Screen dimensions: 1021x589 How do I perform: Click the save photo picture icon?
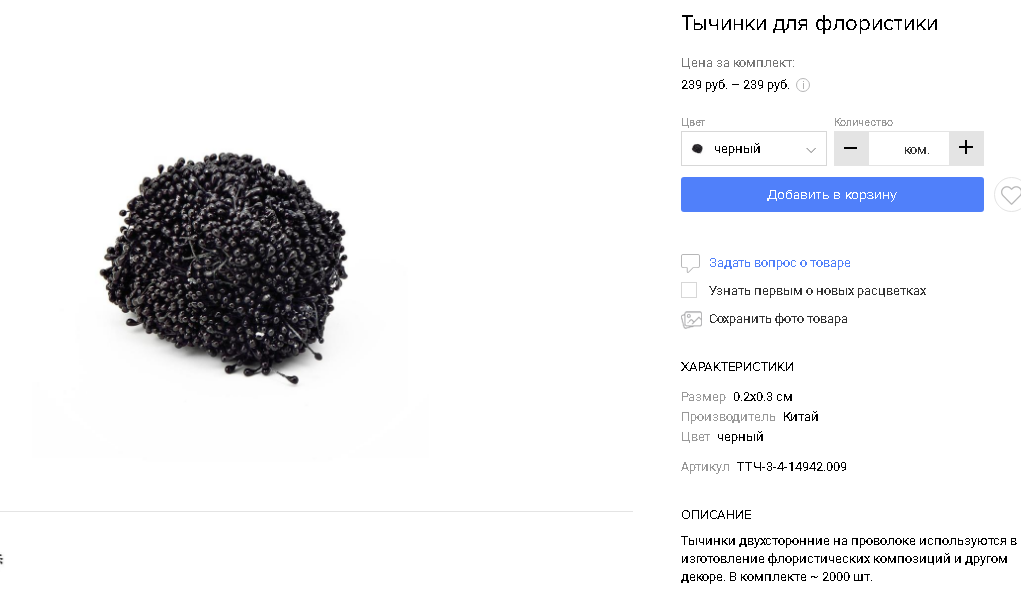tap(691, 320)
